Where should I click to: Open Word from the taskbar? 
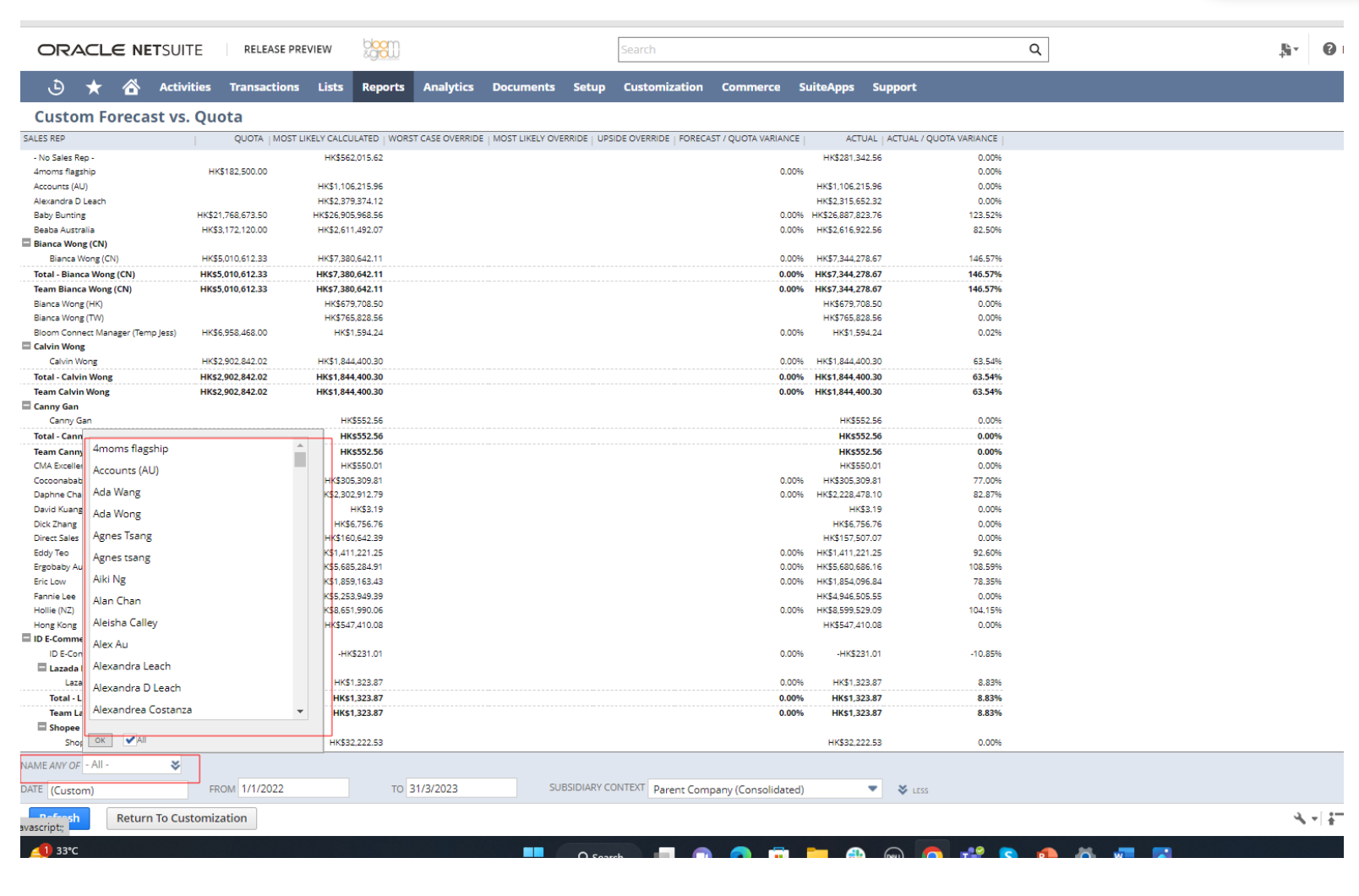pyautogui.click(x=1123, y=853)
